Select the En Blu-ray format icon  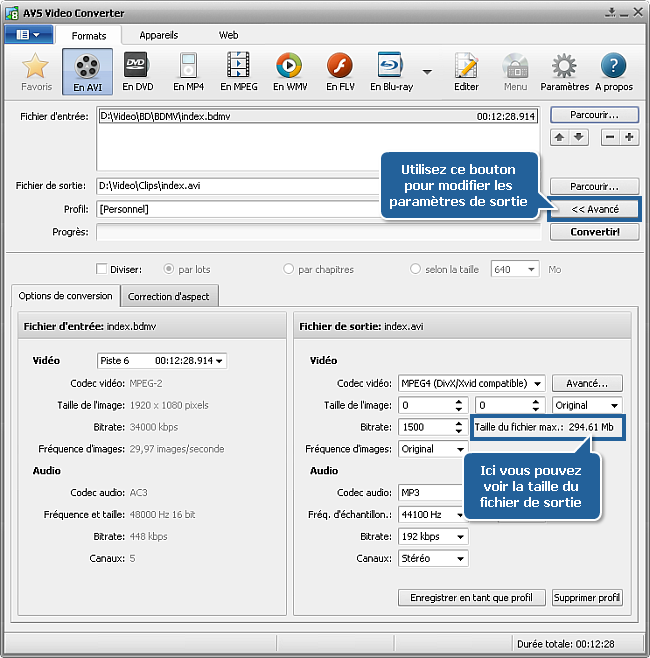tap(389, 71)
